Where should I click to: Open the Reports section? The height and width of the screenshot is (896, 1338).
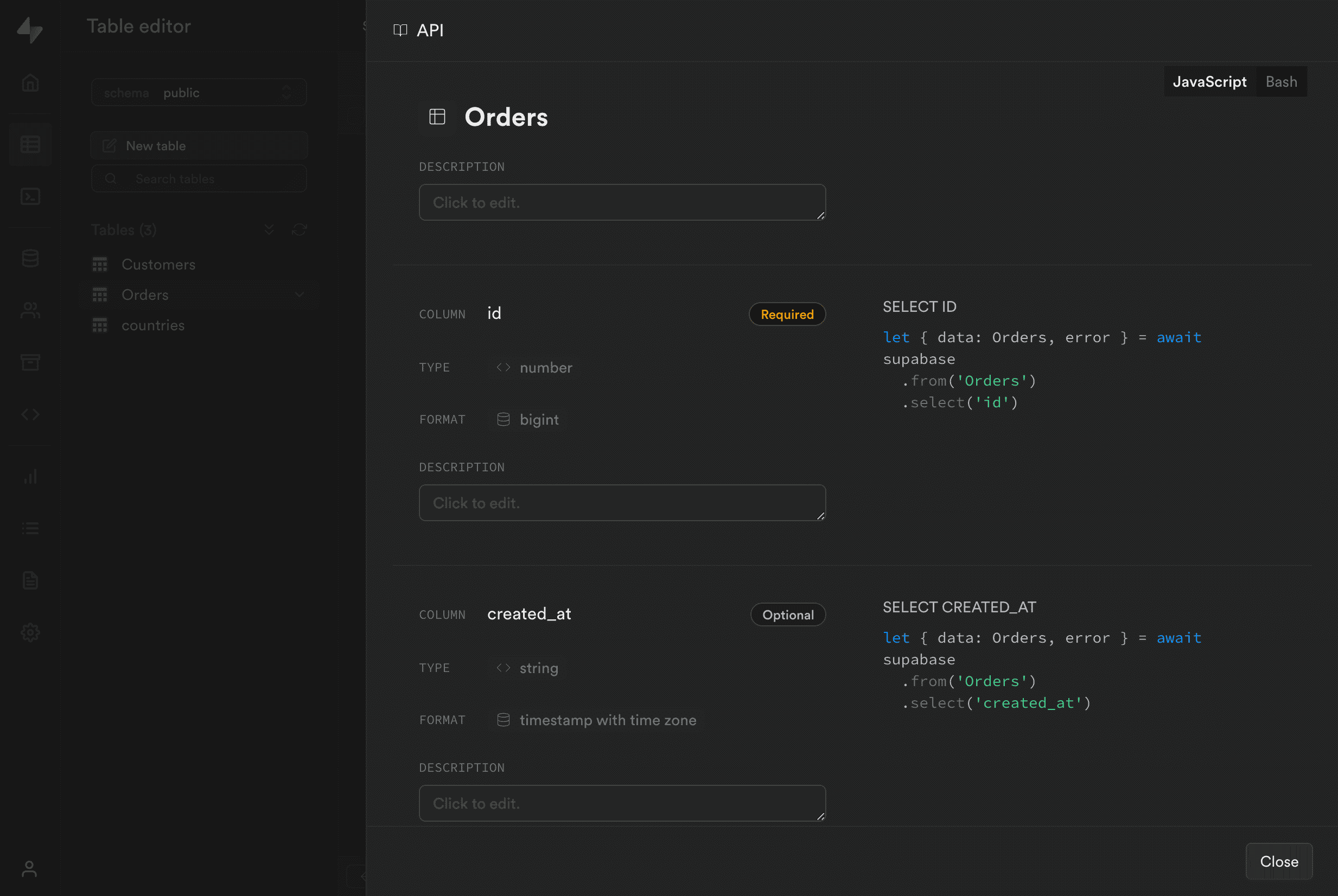click(x=30, y=476)
